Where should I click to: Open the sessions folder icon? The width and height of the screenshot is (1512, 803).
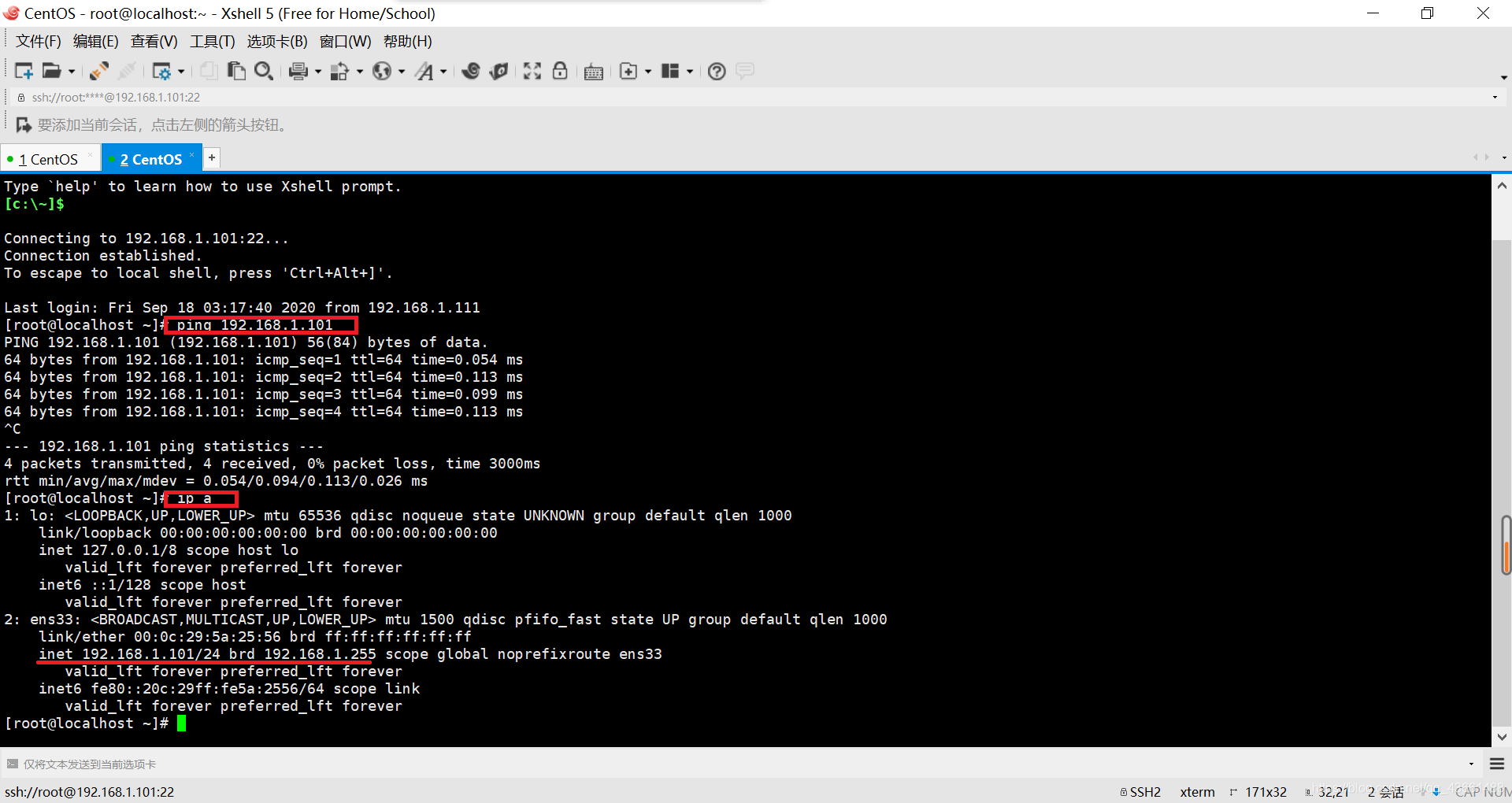tap(51, 71)
